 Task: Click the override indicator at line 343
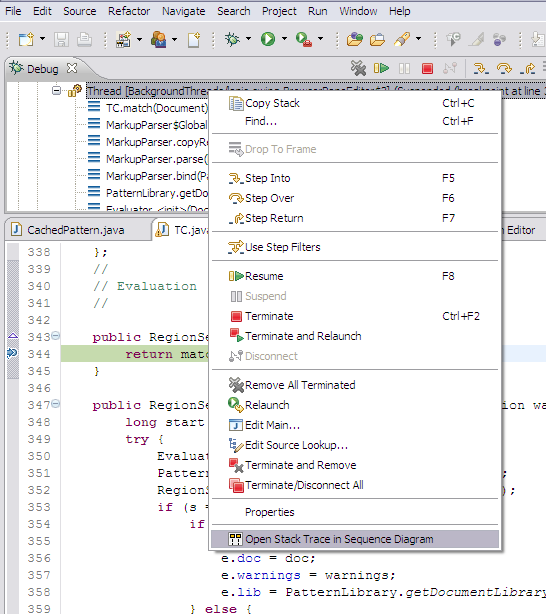tap(13, 336)
